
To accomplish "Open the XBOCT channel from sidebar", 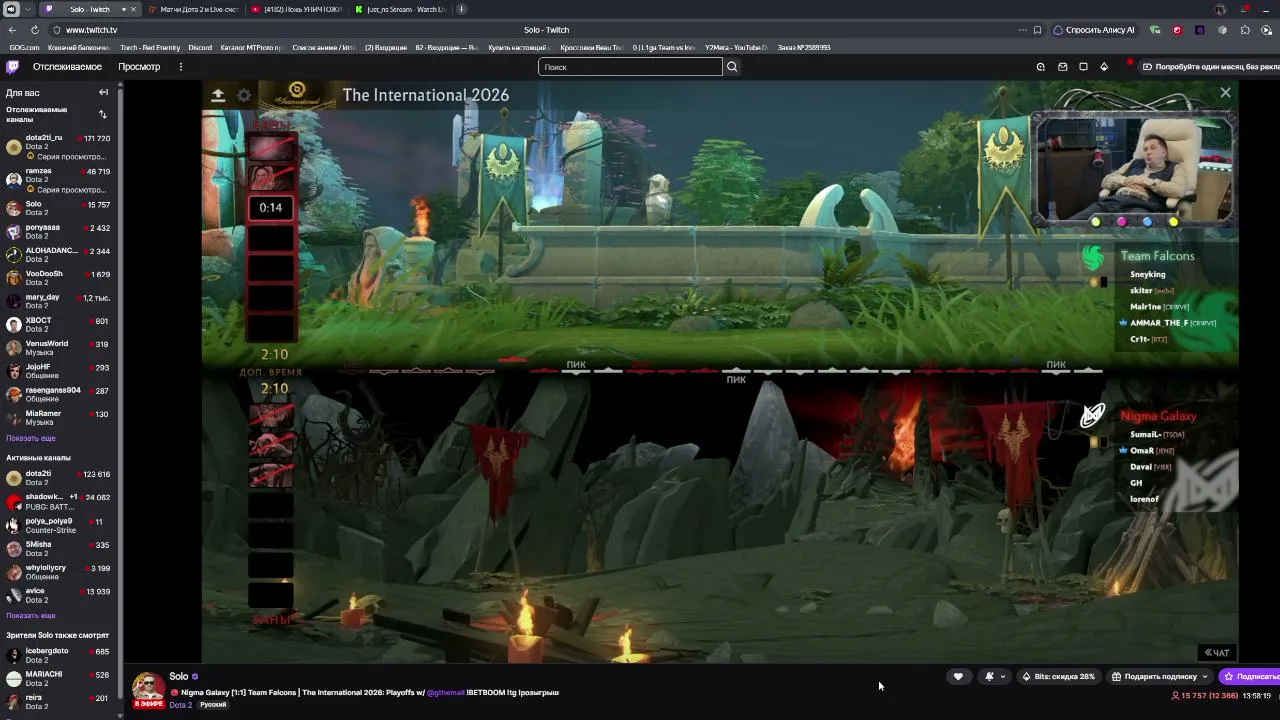I will point(61,325).
